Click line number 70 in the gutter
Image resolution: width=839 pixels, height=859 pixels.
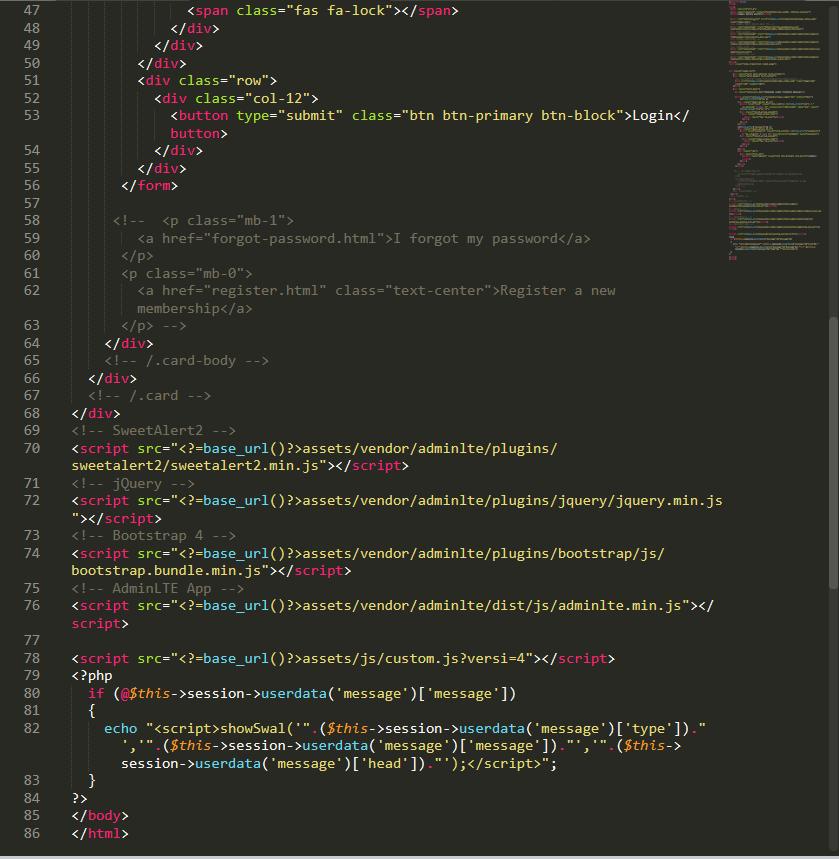[x=32, y=448]
